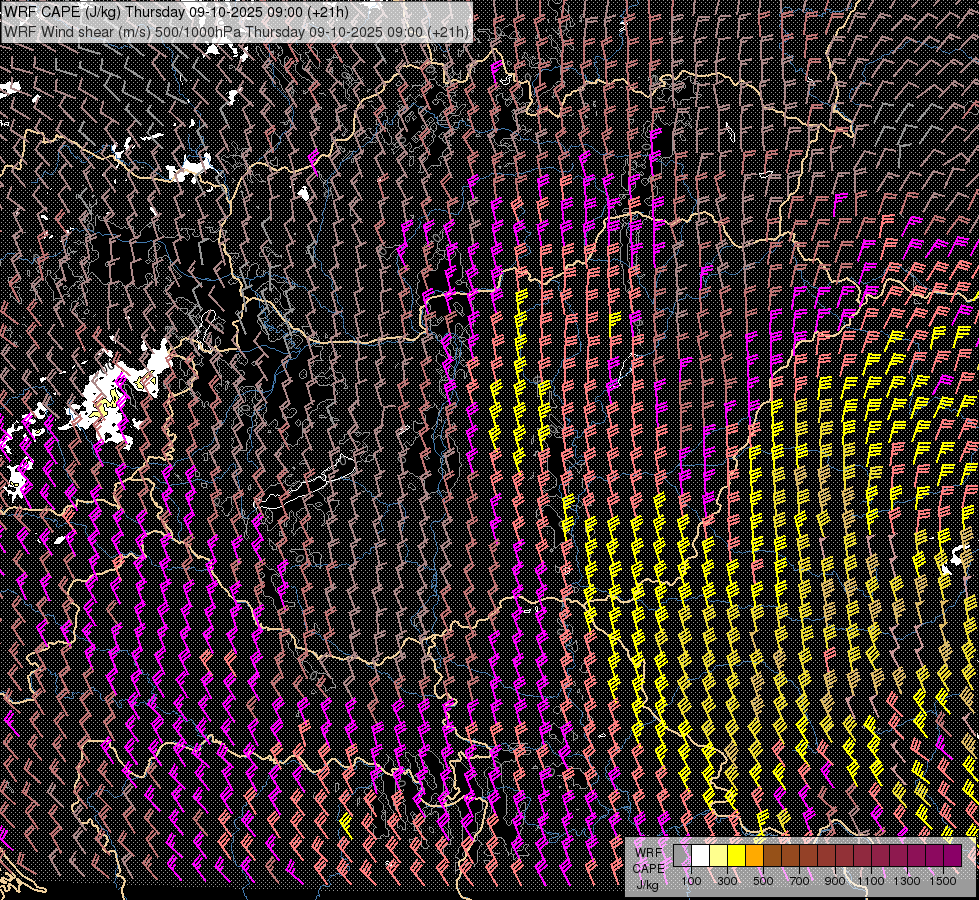Click the WRF CAPE J/kg legend title
The width and height of the screenshot is (979, 900).
tap(648, 867)
